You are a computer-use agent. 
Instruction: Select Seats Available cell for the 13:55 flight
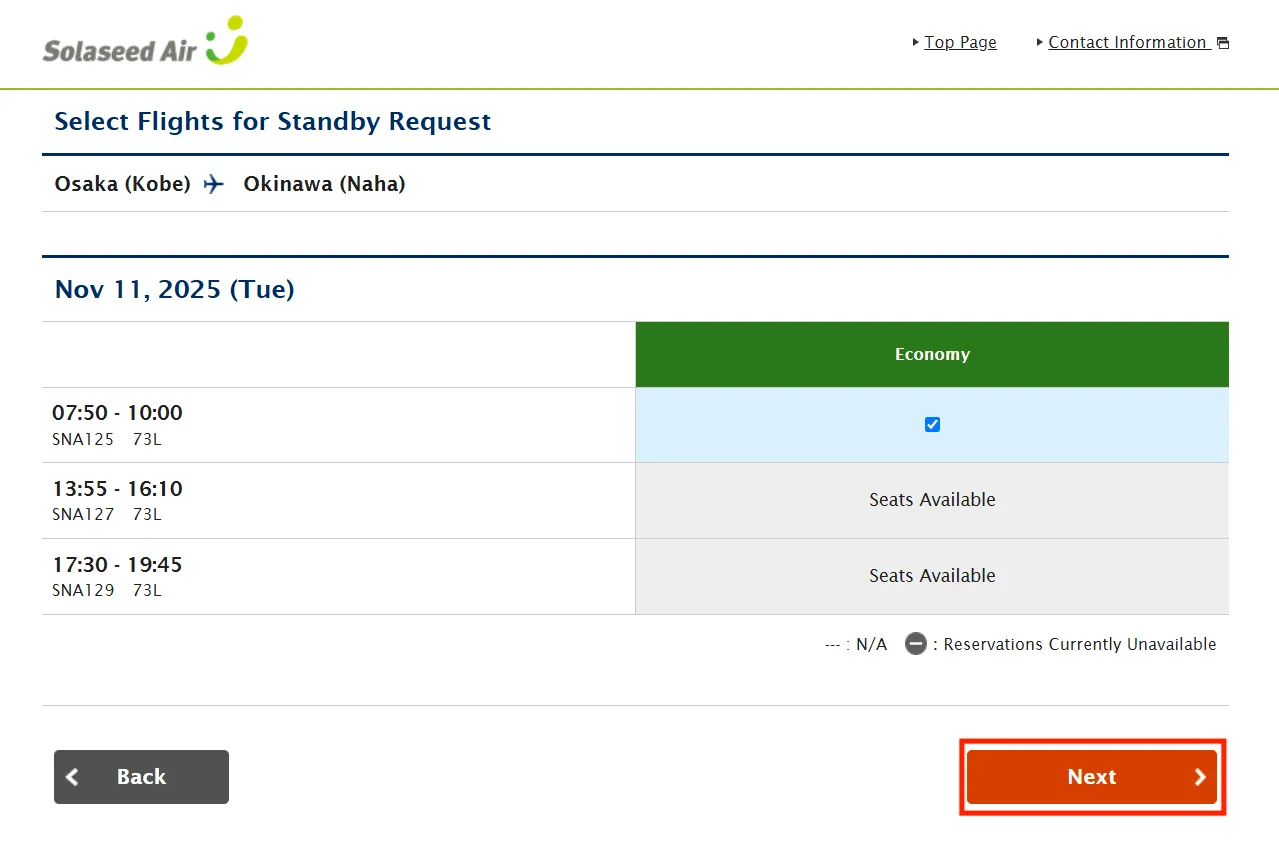[x=932, y=500]
